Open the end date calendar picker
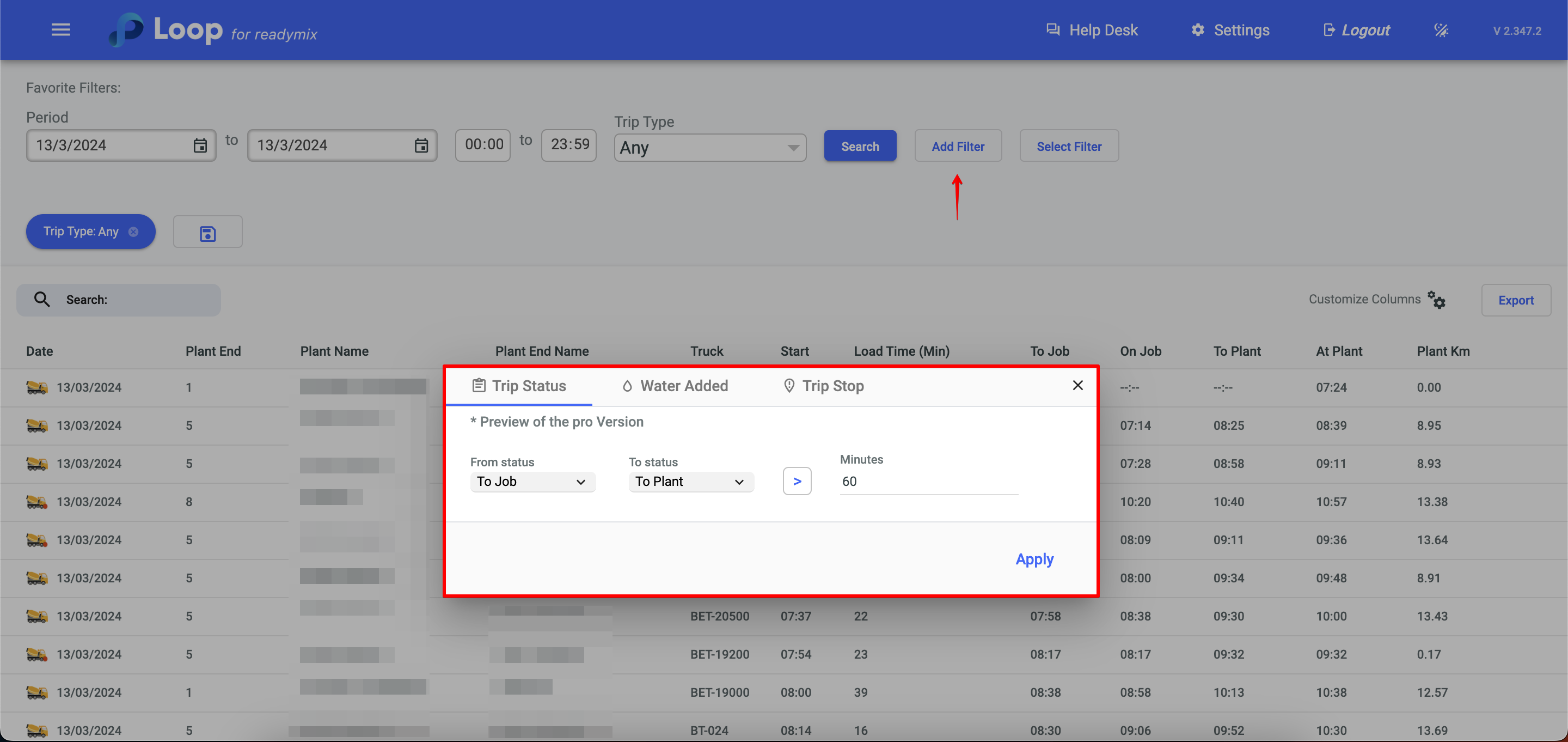 [x=421, y=145]
